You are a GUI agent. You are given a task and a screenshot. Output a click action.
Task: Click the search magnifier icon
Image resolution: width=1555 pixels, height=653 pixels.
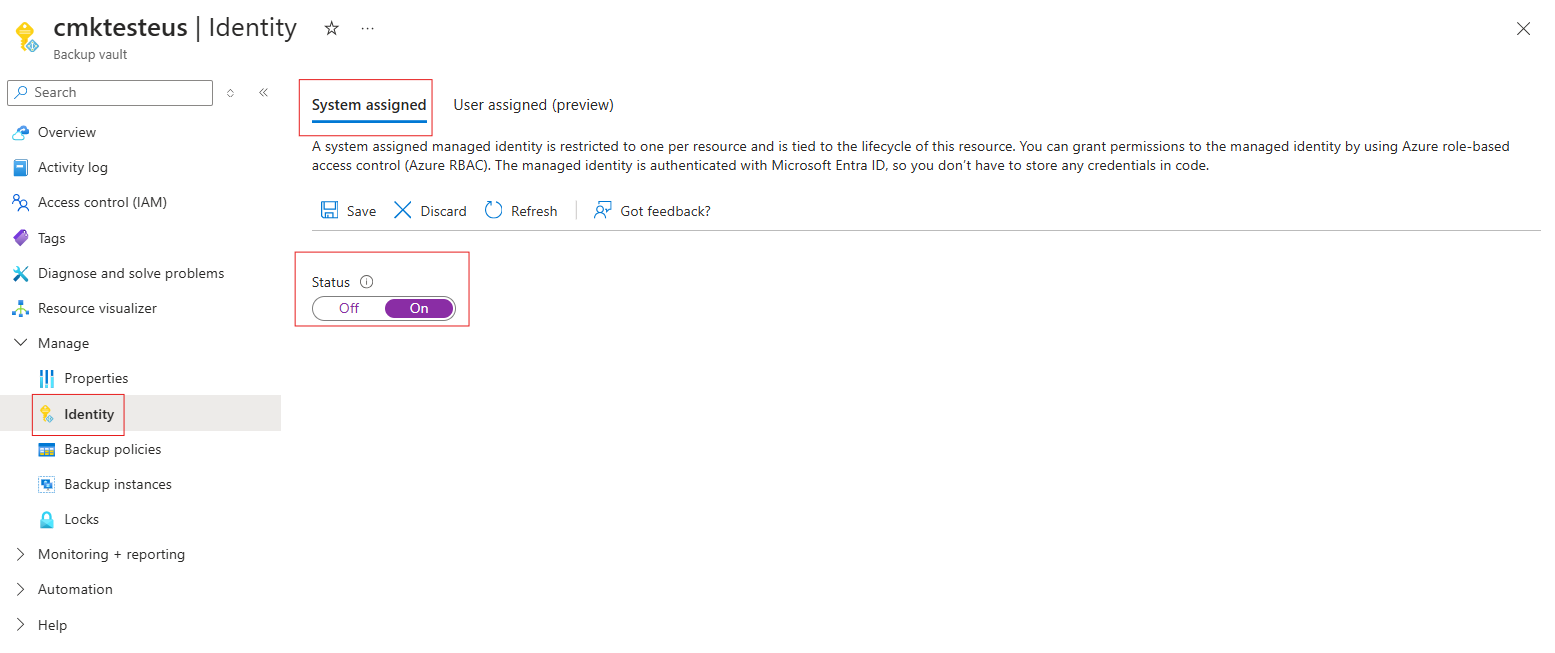[21, 92]
